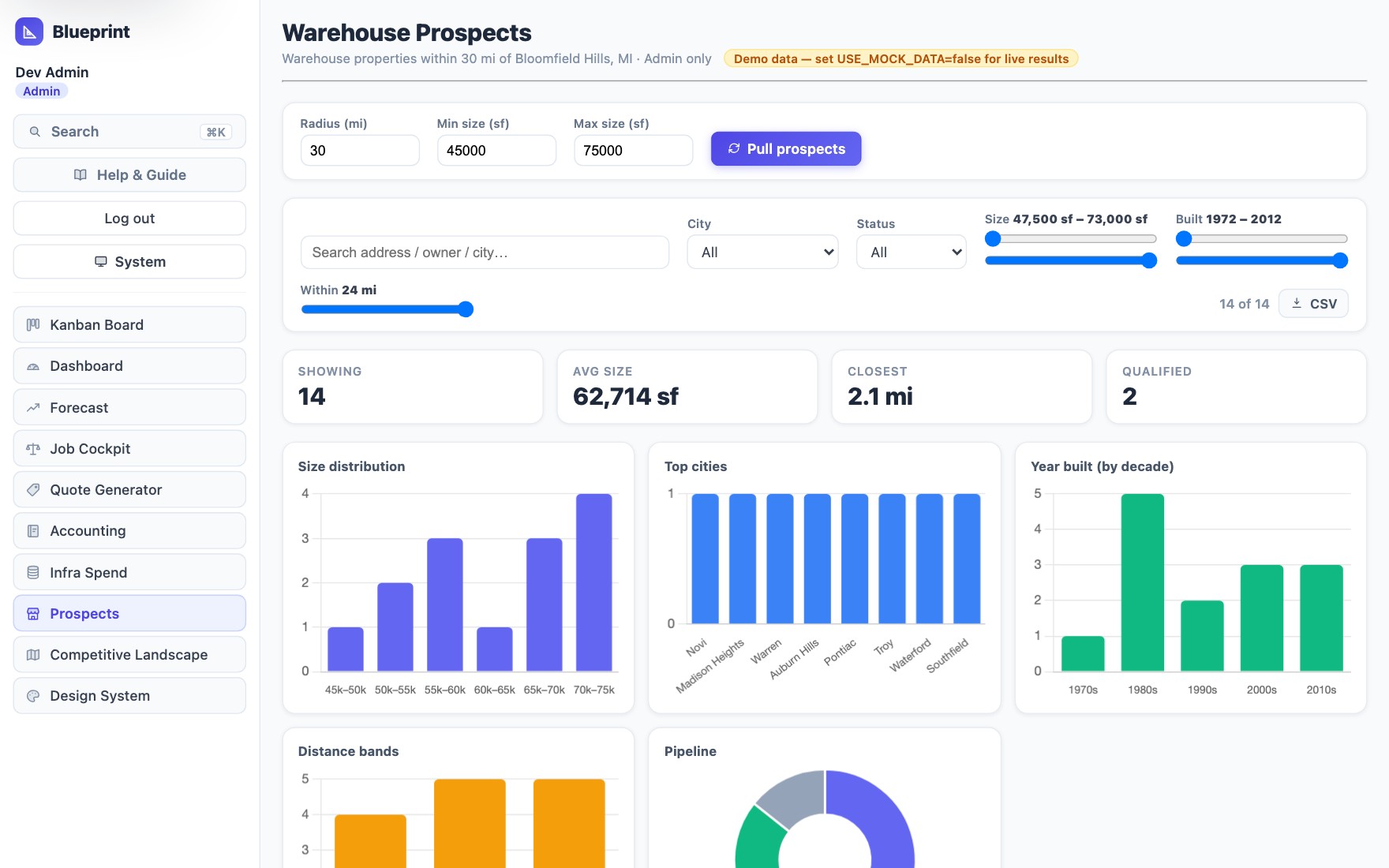Click the Built maximum year slider handle
The image size is (1389, 868).
click(x=1340, y=260)
